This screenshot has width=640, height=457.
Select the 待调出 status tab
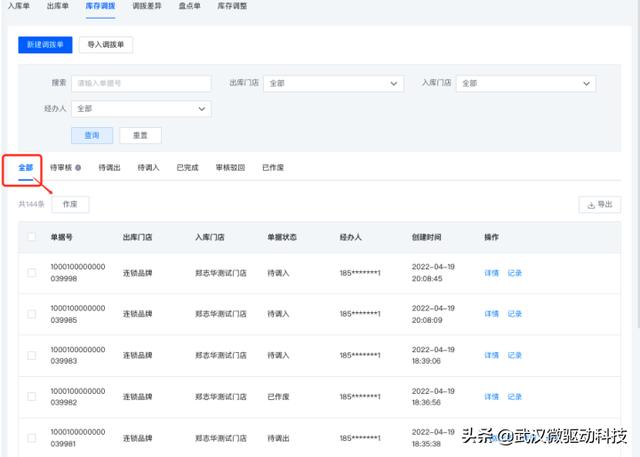click(x=109, y=168)
